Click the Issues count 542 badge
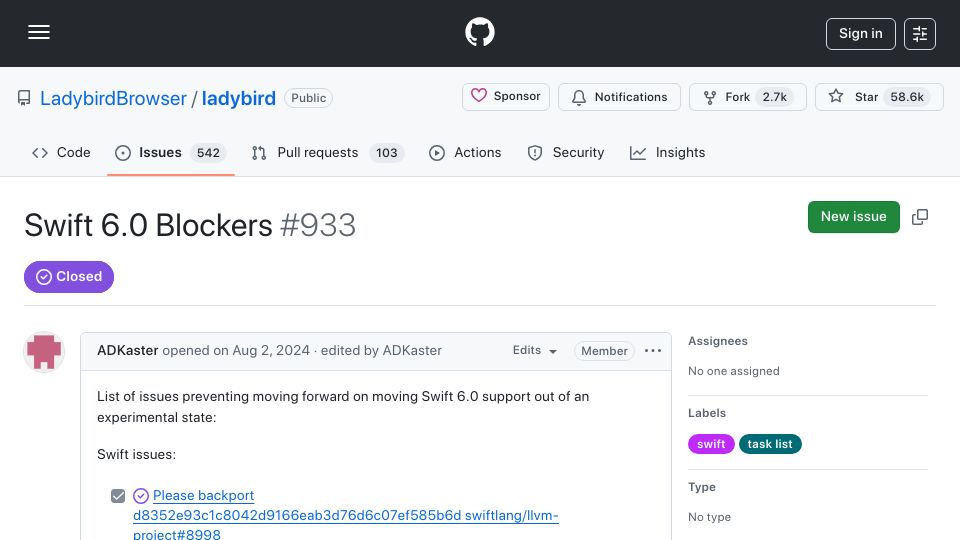960x540 pixels. [x=208, y=152]
